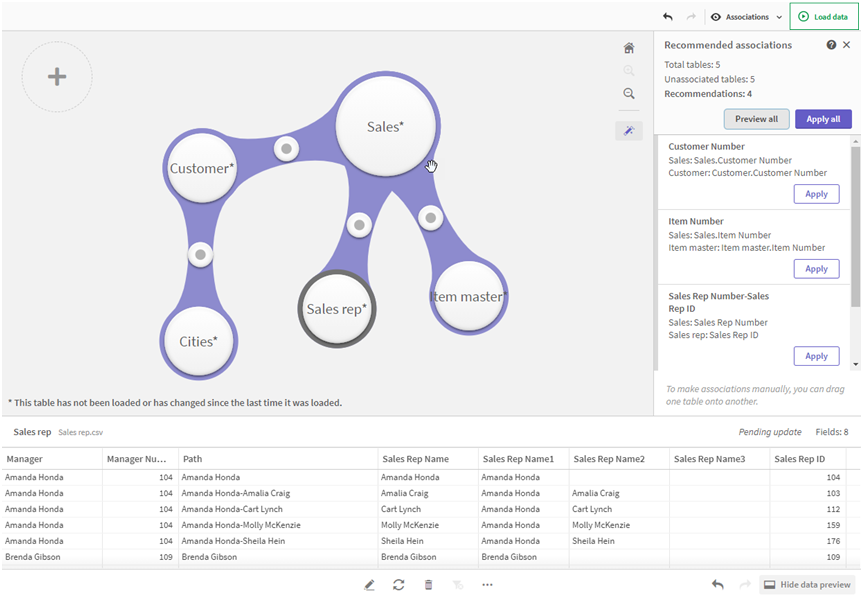The width and height of the screenshot is (861, 600).
Task: Apply the Customer Number association
Action: 816,194
